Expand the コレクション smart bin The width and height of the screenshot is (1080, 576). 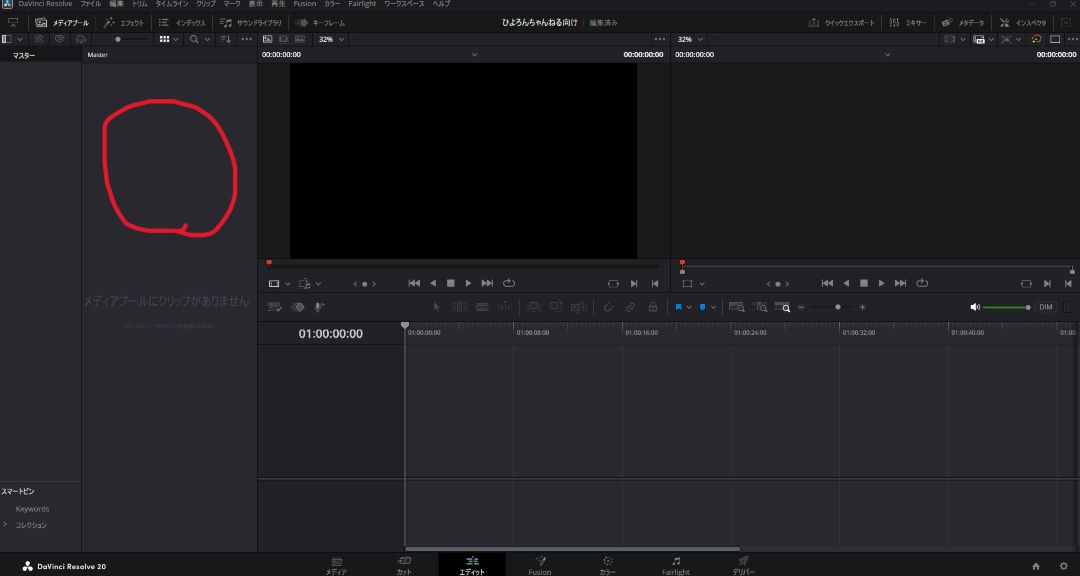[x=5, y=524]
